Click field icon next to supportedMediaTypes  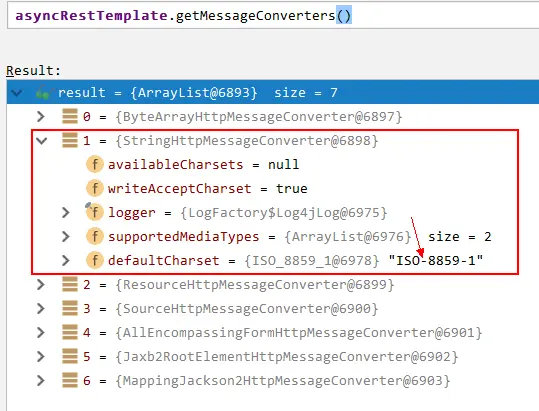coord(95,237)
